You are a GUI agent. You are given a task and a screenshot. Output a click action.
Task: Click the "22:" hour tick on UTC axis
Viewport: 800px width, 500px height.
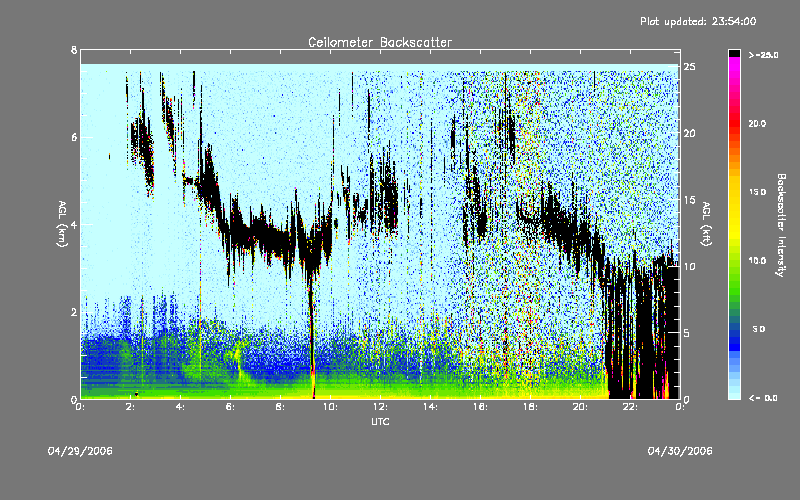click(x=629, y=407)
